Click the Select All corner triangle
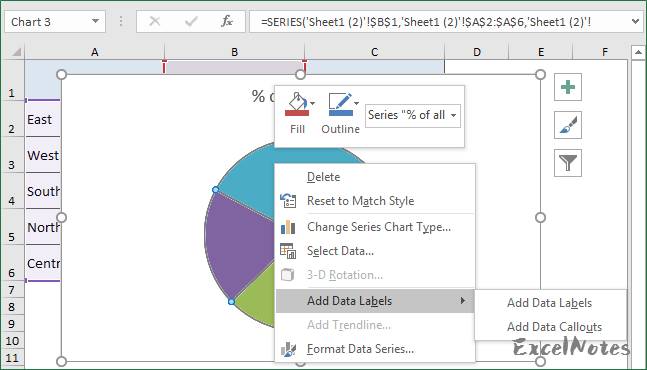Image resolution: width=647 pixels, height=370 pixels. 16,52
